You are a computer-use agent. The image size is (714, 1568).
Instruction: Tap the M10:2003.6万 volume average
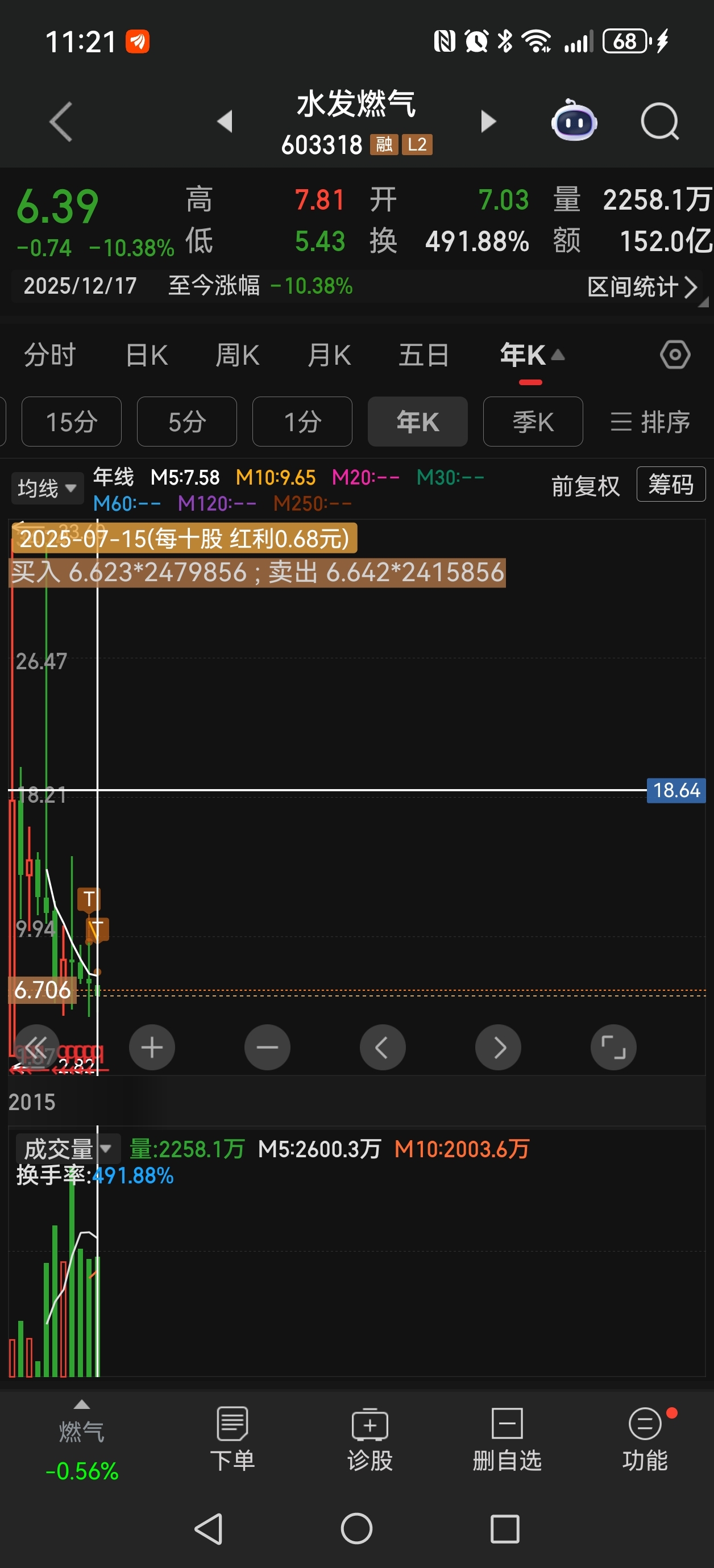tap(462, 1149)
